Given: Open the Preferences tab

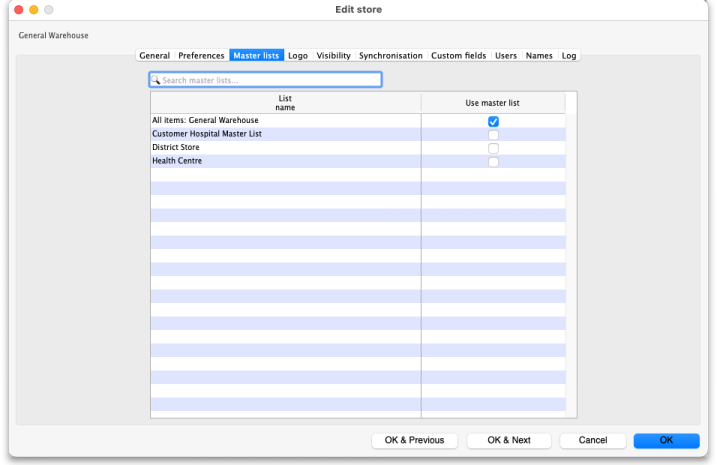Looking at the screenshot, I should tap(201, 56).
